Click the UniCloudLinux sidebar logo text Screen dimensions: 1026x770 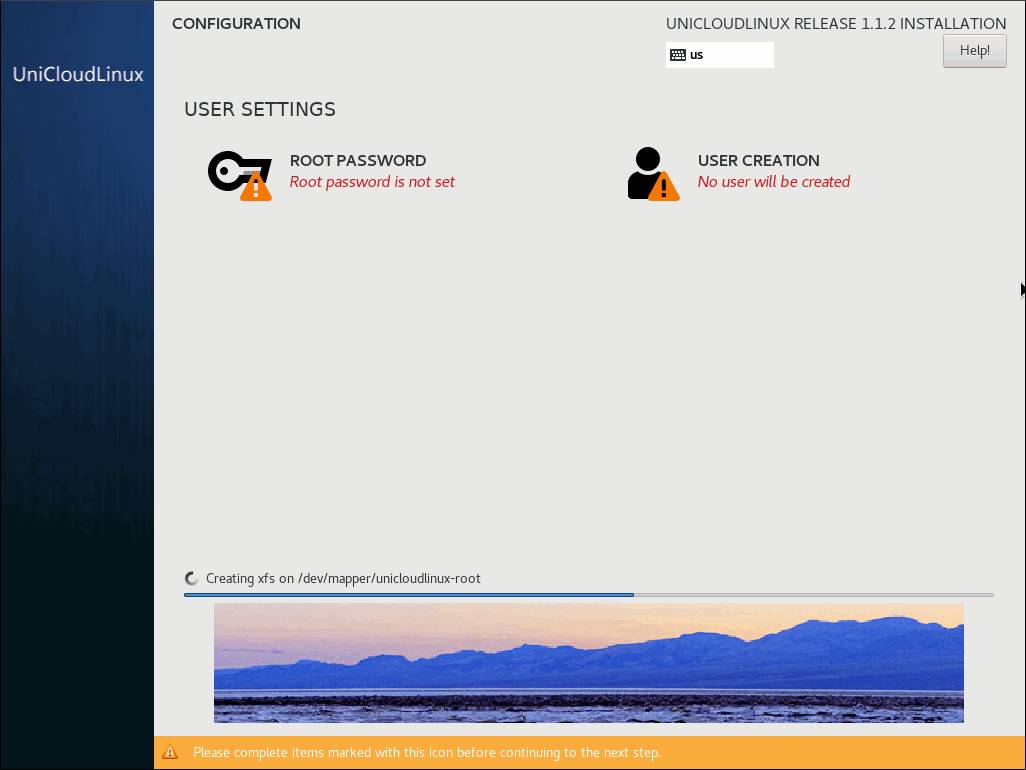tap(78, 74)
